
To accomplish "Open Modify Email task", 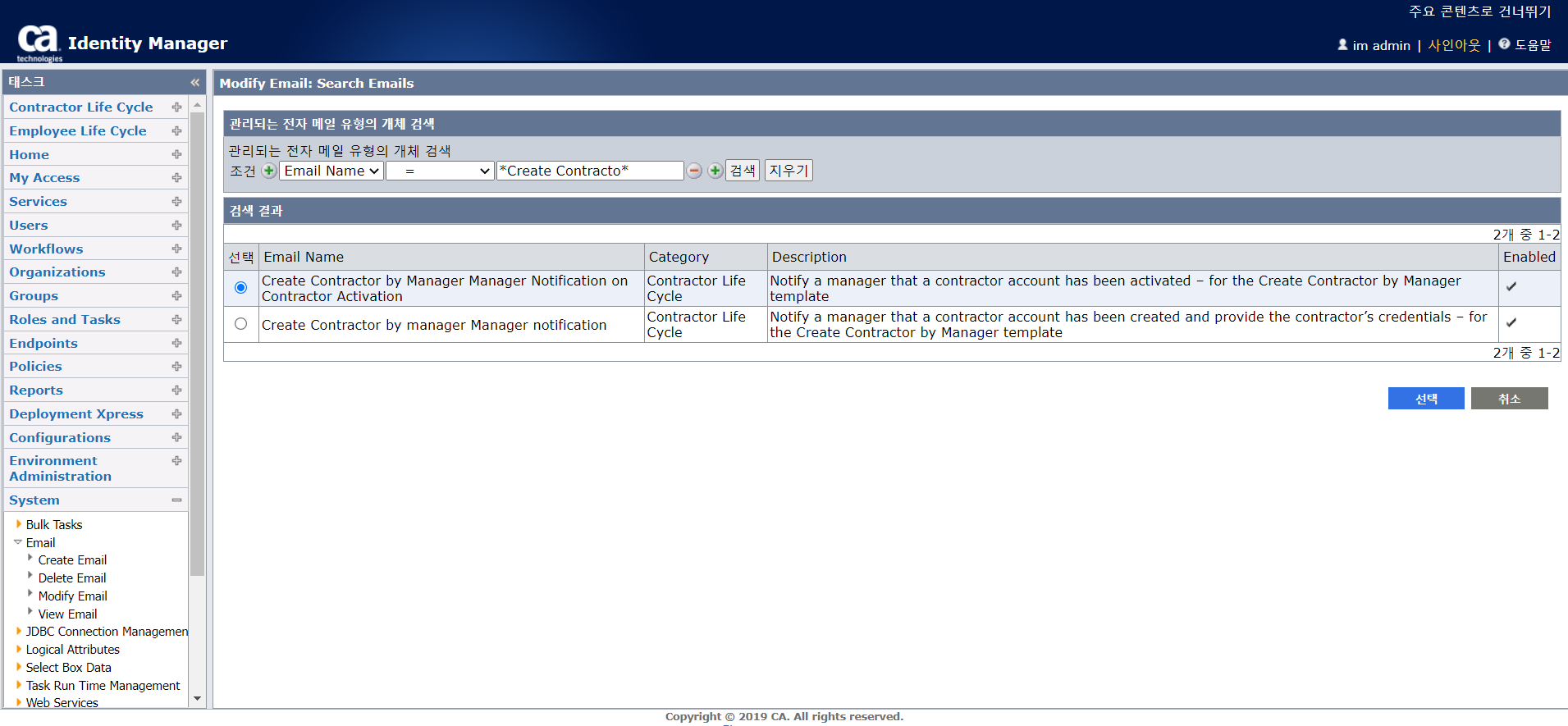I will click(72, 596).
